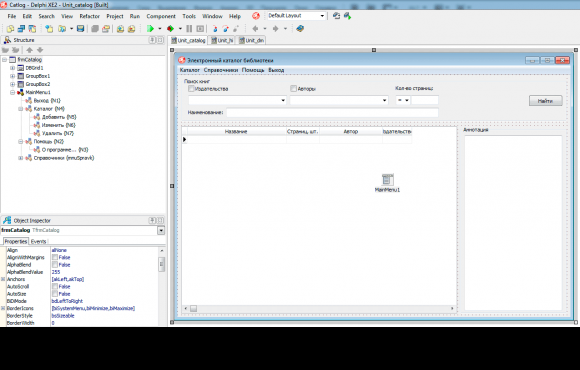Click the Save icon in toolbar
Image resolution: width=580 pixels, height=370 pixels.
80,28
